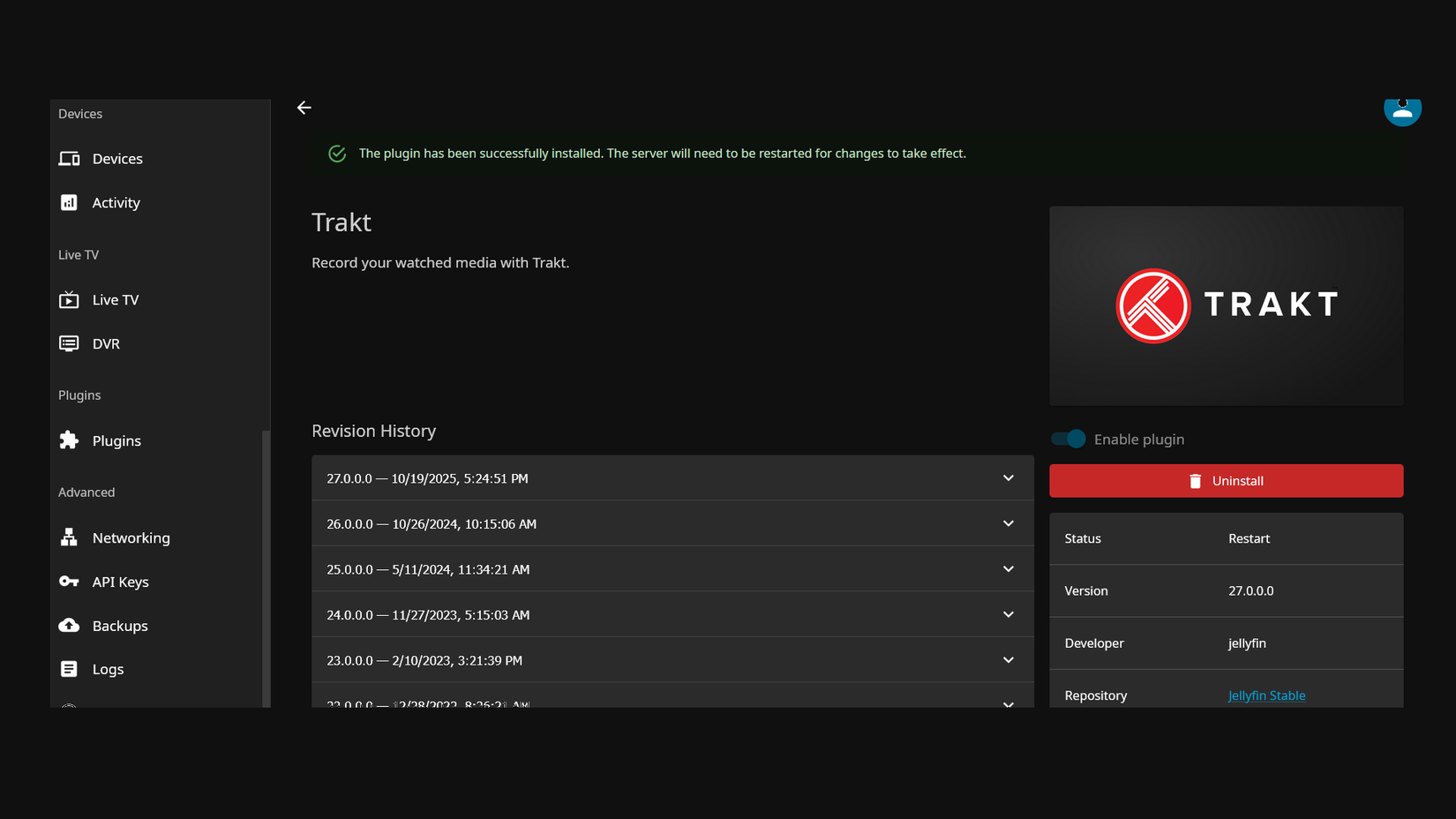Open Backups page
The height and width of the screenshot is (819, 1456).
click(159, 626)
